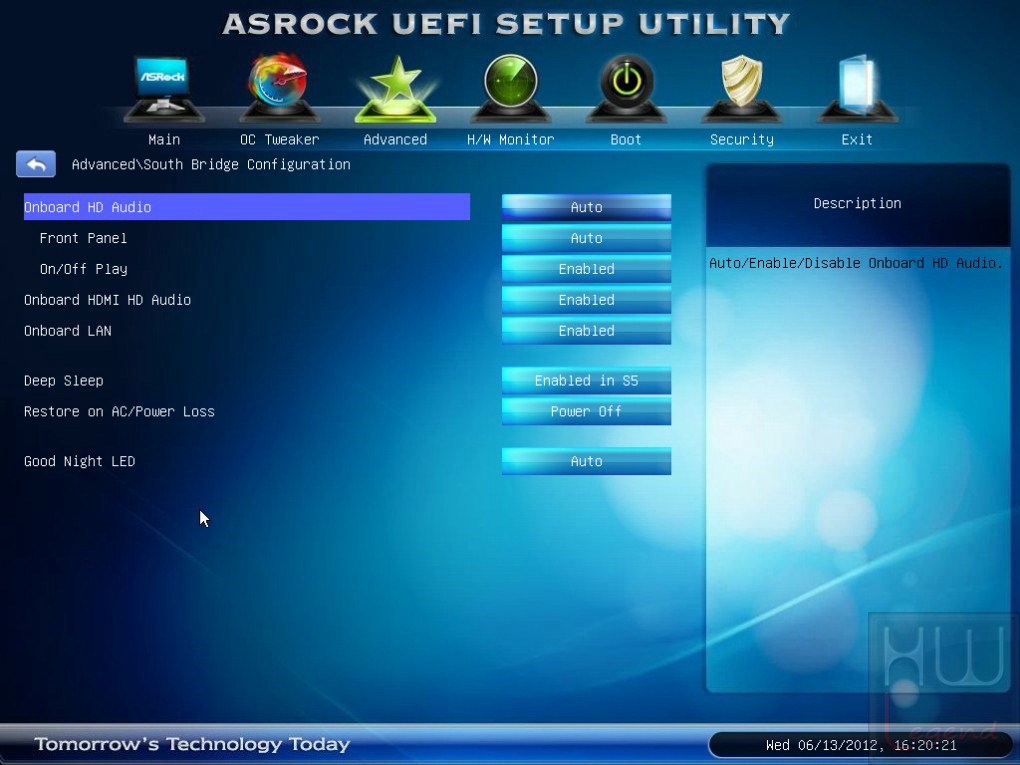Select the green star Advanced icon
This screenshot has height=765, width=1020.
[395, 88]
